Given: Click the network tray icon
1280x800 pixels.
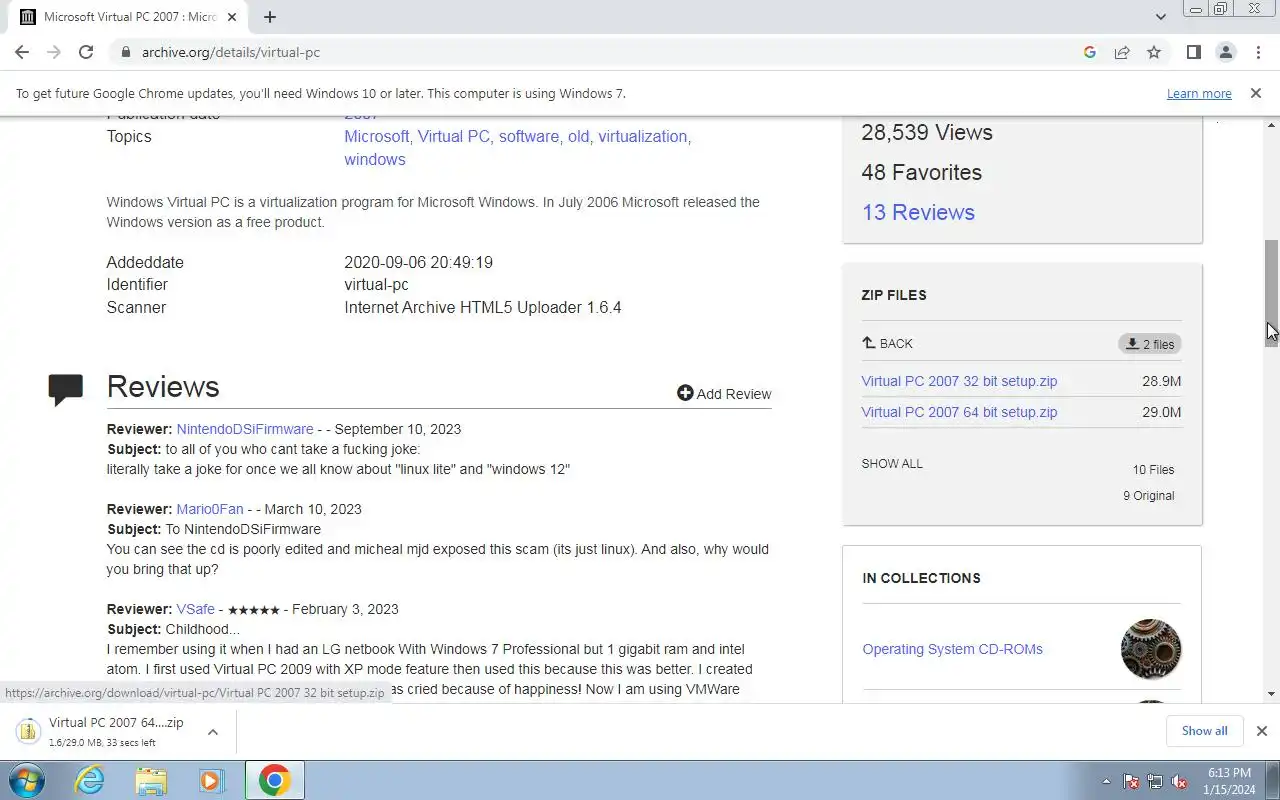Looking at the screenshot, I should [x=1155, y=782].
